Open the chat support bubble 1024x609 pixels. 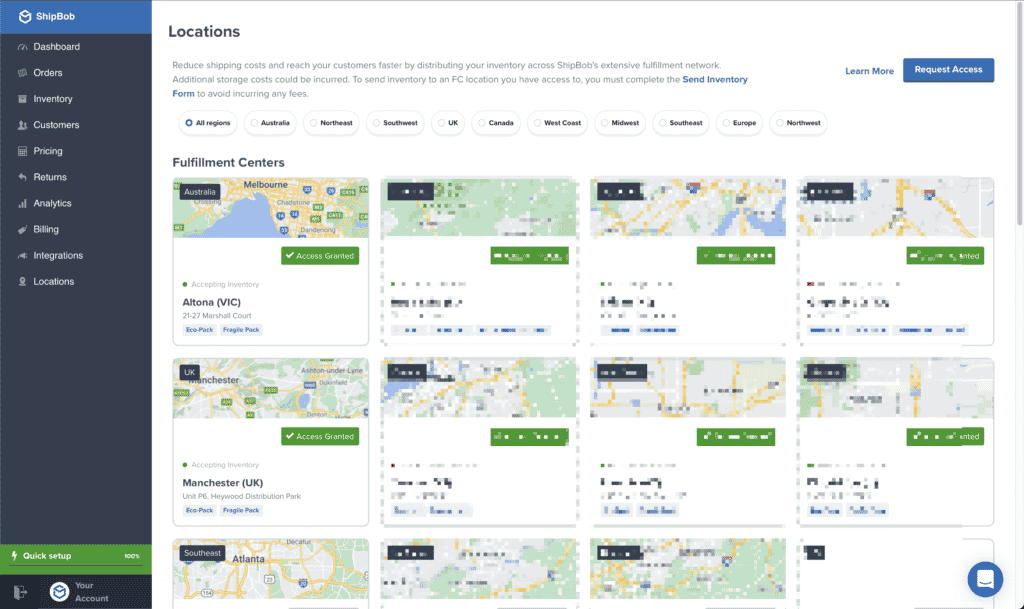(x=985, y=579)
